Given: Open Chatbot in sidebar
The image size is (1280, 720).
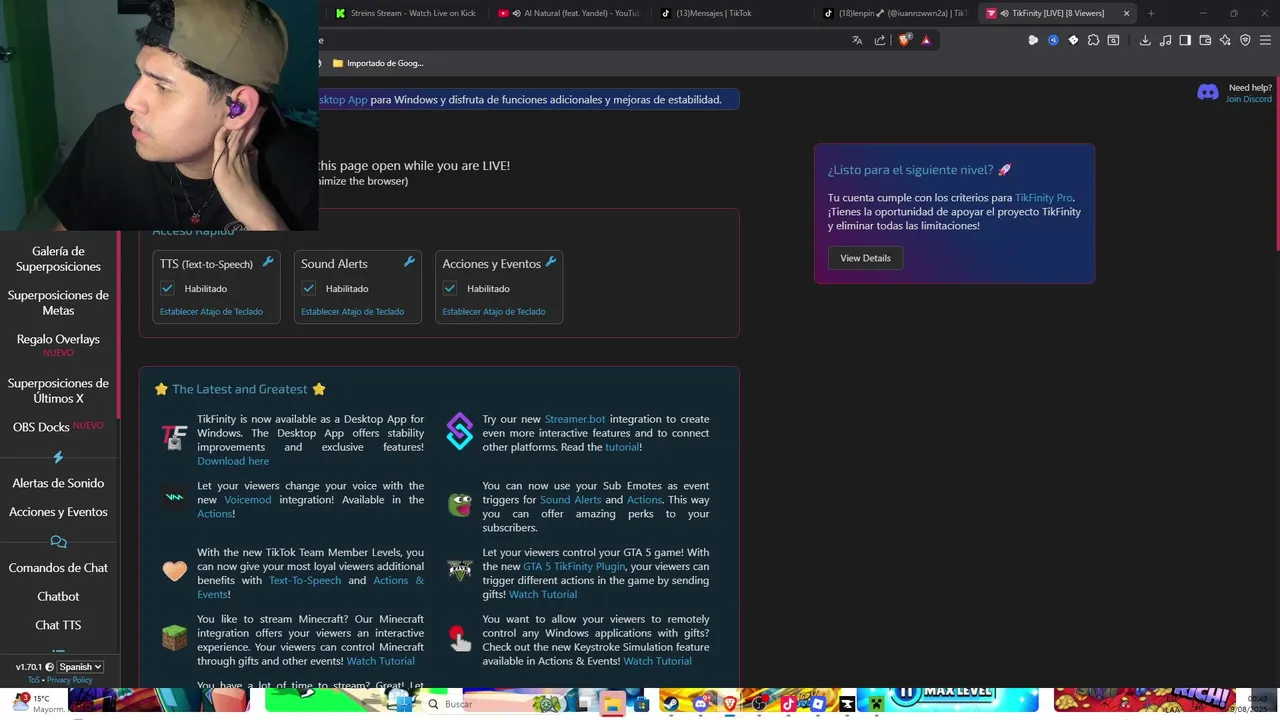Looking at the screenshot, I should point(58,596).
